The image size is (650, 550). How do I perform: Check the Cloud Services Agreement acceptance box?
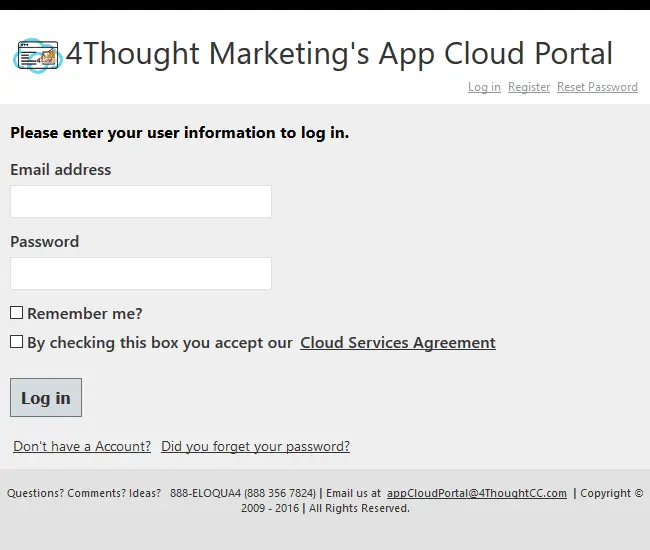click(17, 342)
